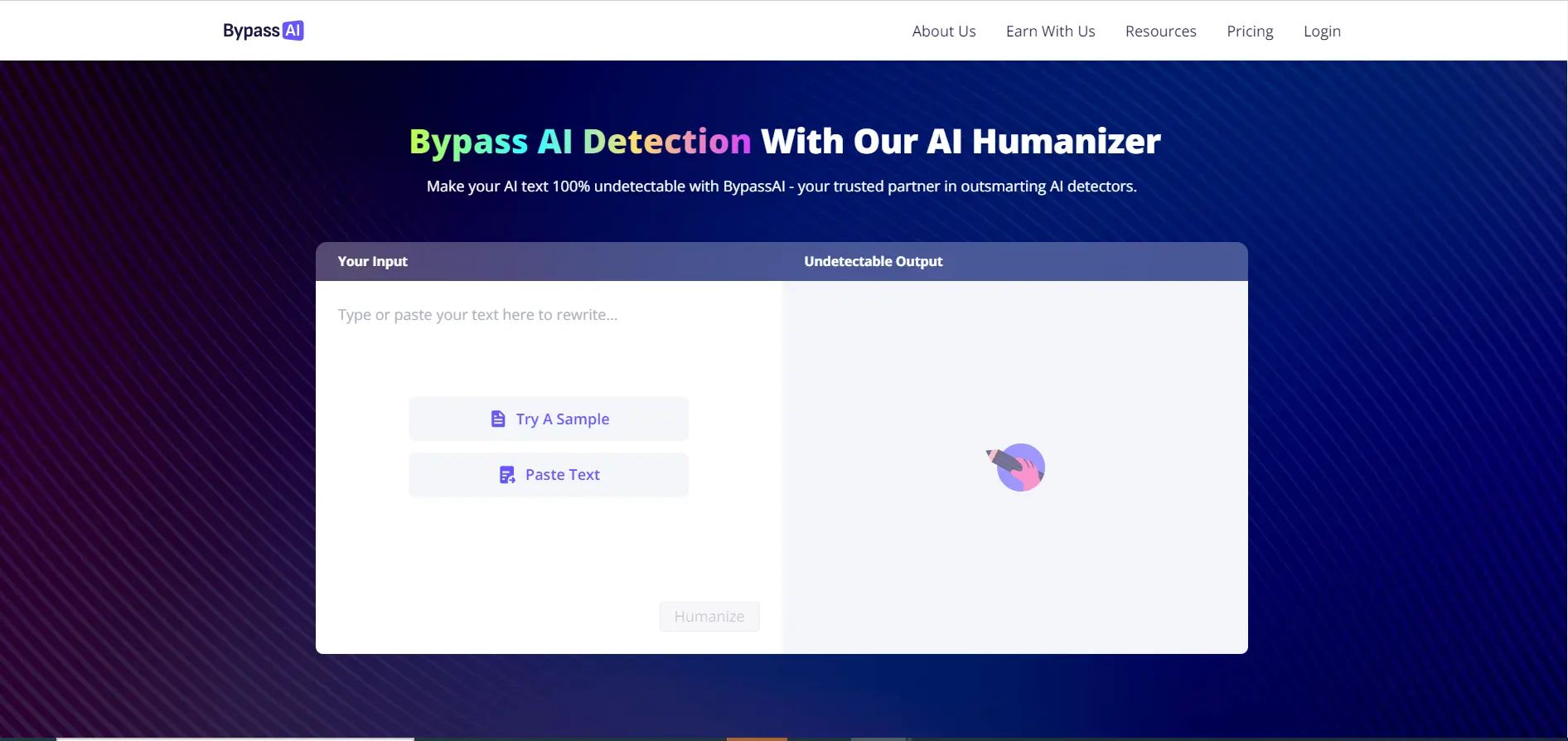Open the About Us page
The height and width of the screenshot is (741, 1568).
tap(944, 31)
